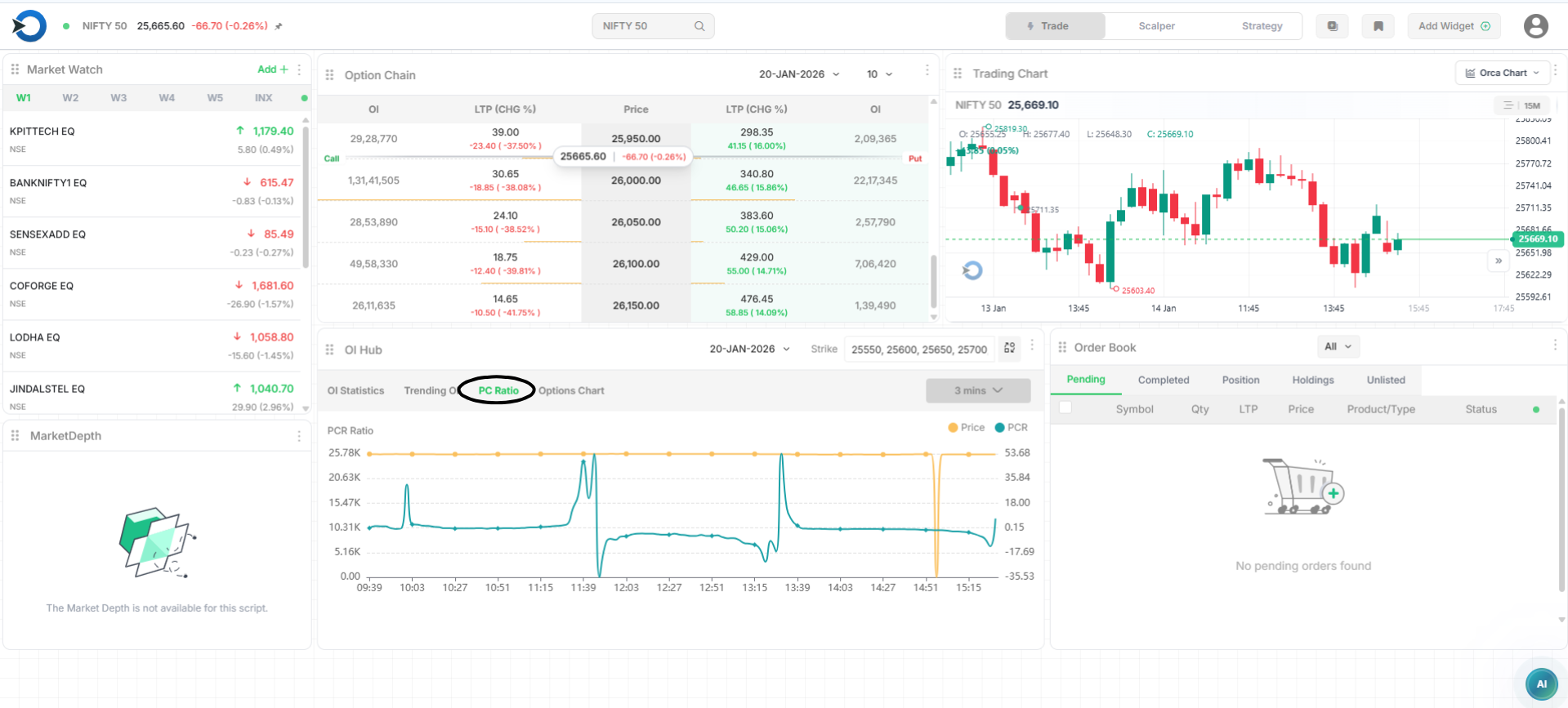This screenshot has height=708, width=1568.
Task: Click the layout copy icon beside bookmark
Action: click(x=1332, y=26)
